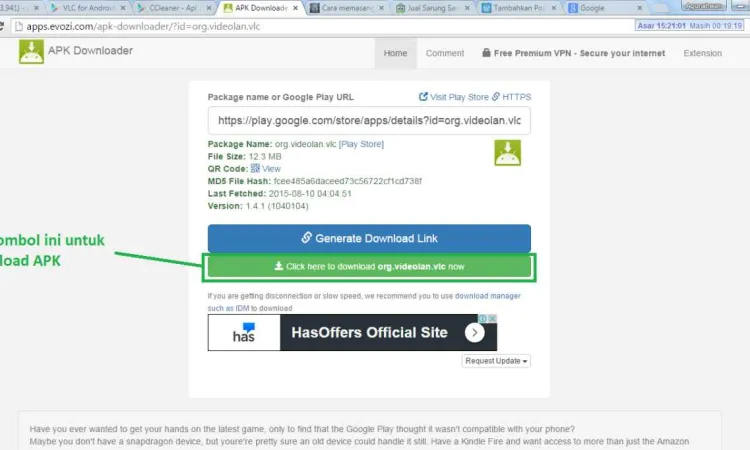Image resolution: width=750 pixels, height=450 pixels.
Task: Close the Tambahkan Pos tab
Action: point(553,8)
